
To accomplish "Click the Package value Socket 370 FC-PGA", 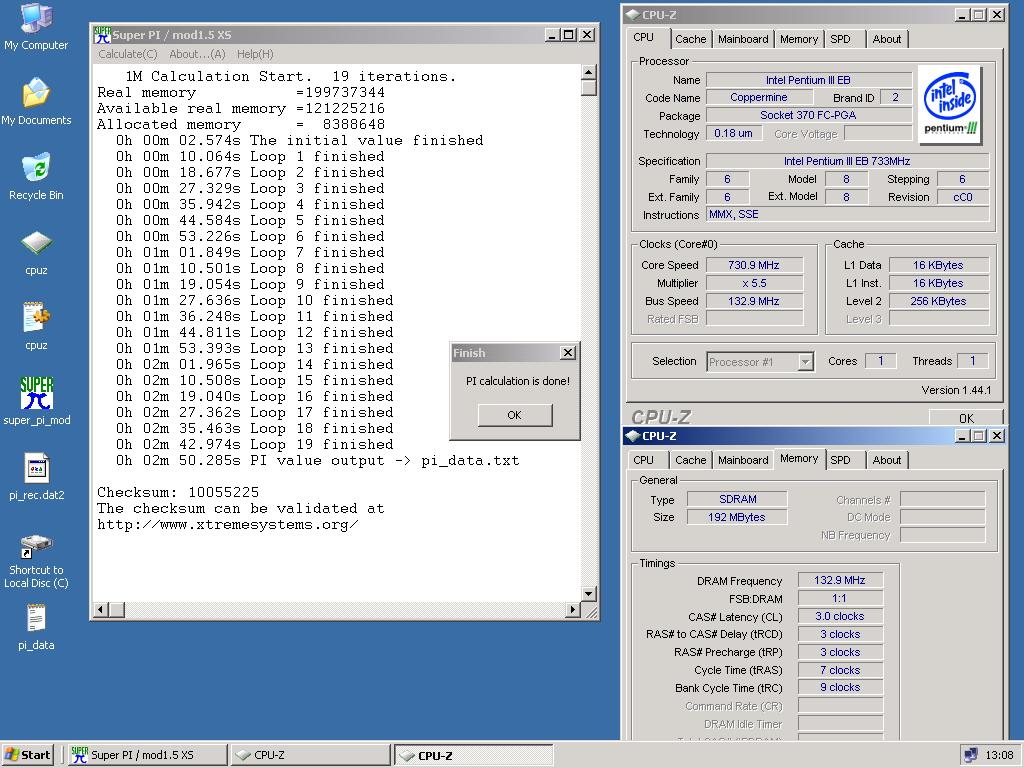I will coord(808,115).
